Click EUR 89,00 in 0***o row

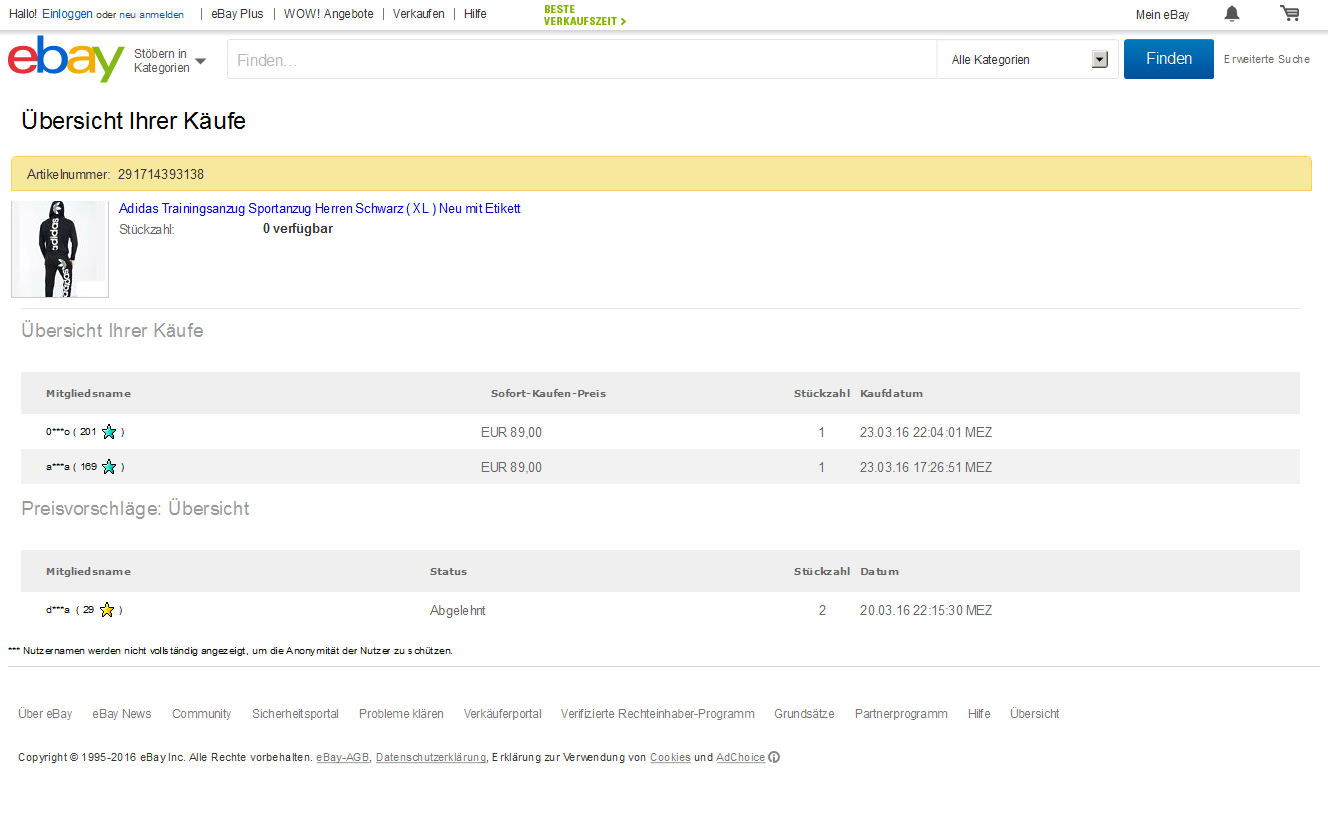pyautogui.click(x=511, y=433)
